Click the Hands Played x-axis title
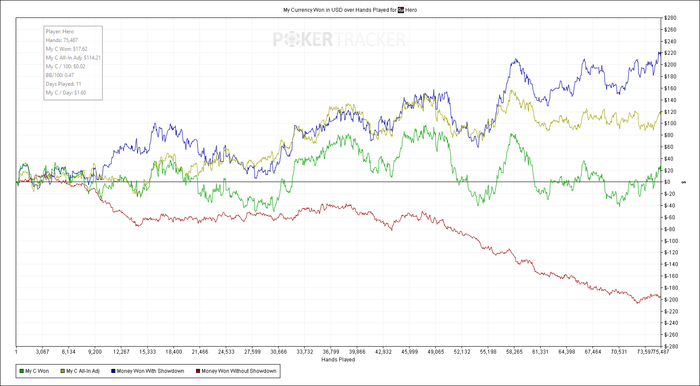The height and width of the screenshot is (386, 700). pos(338,360)
